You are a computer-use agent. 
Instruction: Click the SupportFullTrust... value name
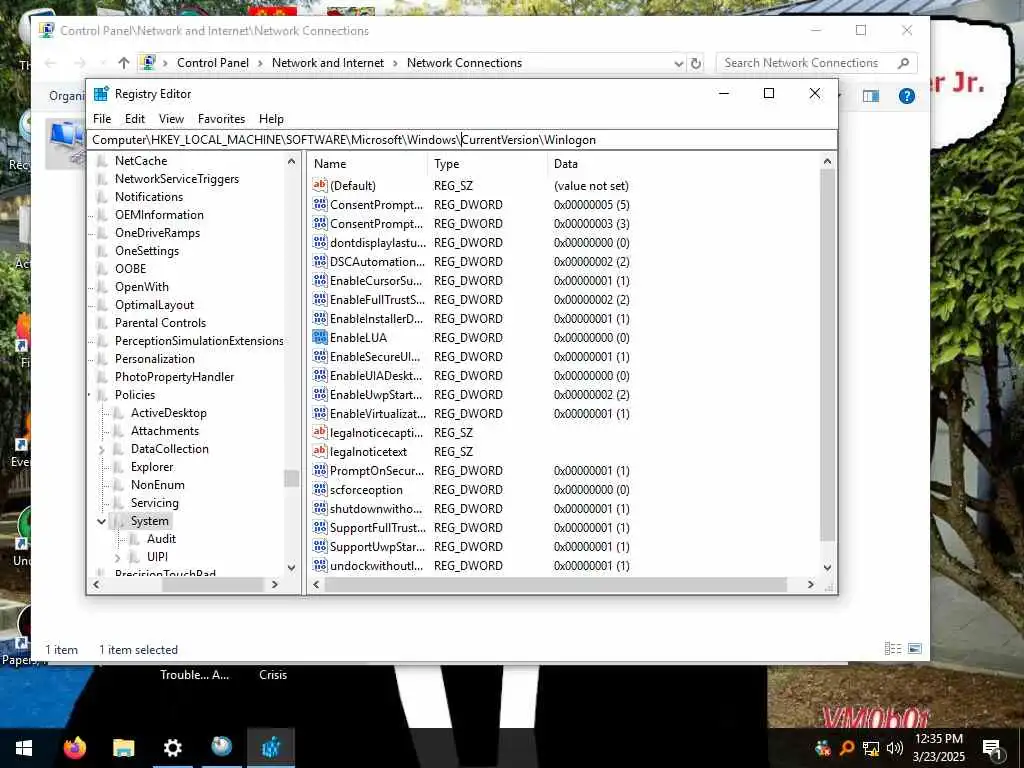click(377, 527)
